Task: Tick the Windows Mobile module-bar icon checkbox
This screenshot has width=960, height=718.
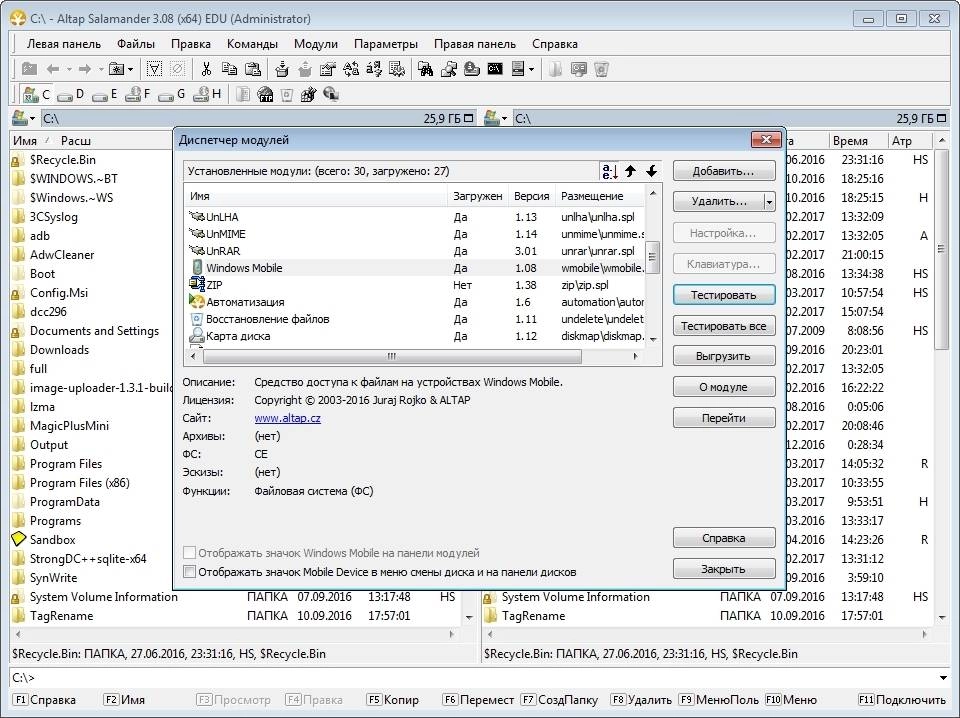Action: click(190, 553)
